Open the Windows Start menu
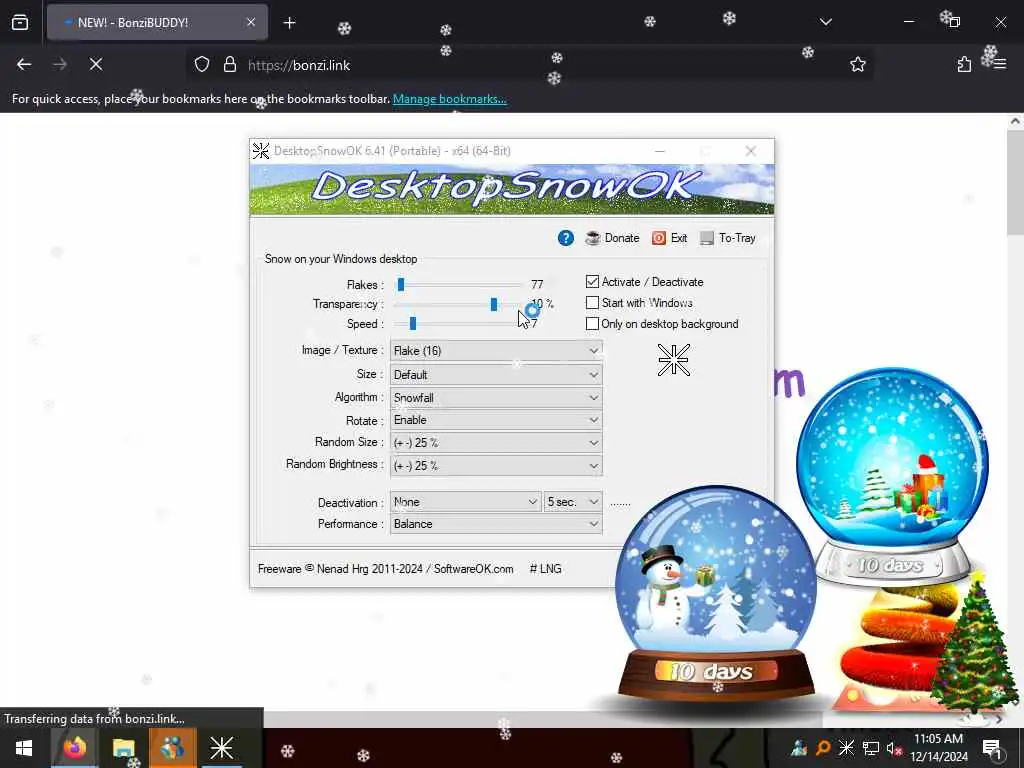1024x768 pixels. click(x=24, y=748)
